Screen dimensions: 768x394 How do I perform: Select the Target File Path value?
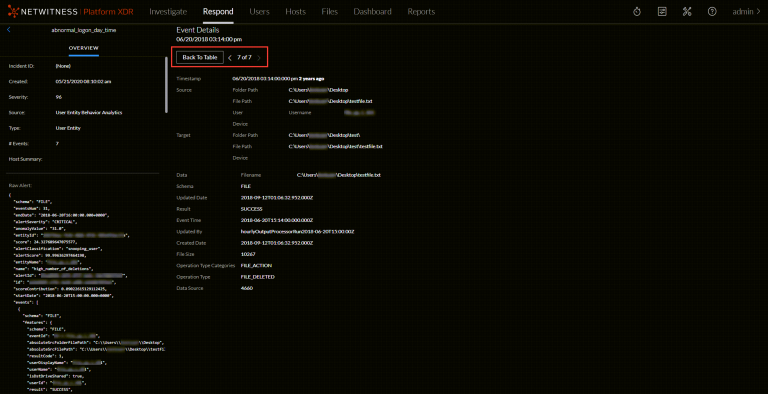[x=336, y=146]
